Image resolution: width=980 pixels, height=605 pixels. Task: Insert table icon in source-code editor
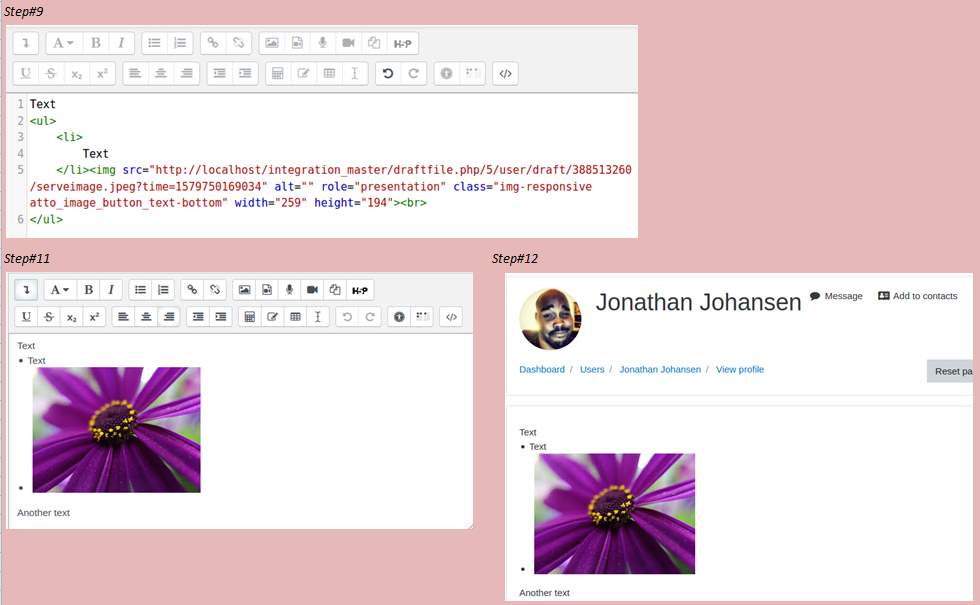[329, 73]
